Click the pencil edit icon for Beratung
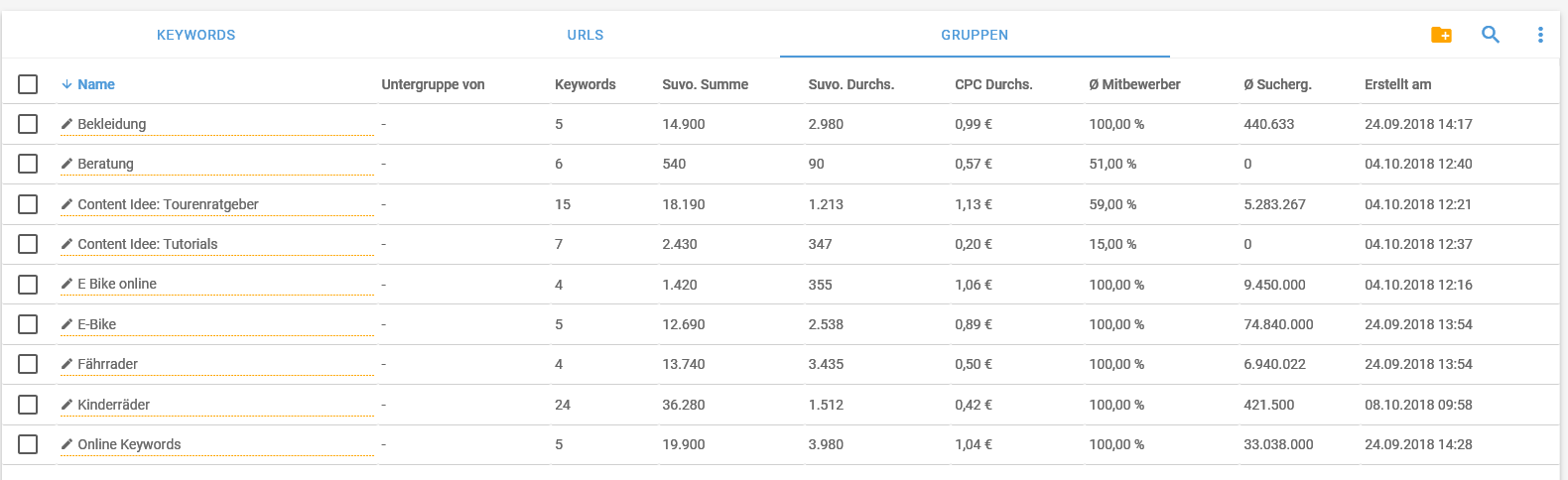Image resolution: width=1568 pixels, height=480 pixels. [66, 164]
